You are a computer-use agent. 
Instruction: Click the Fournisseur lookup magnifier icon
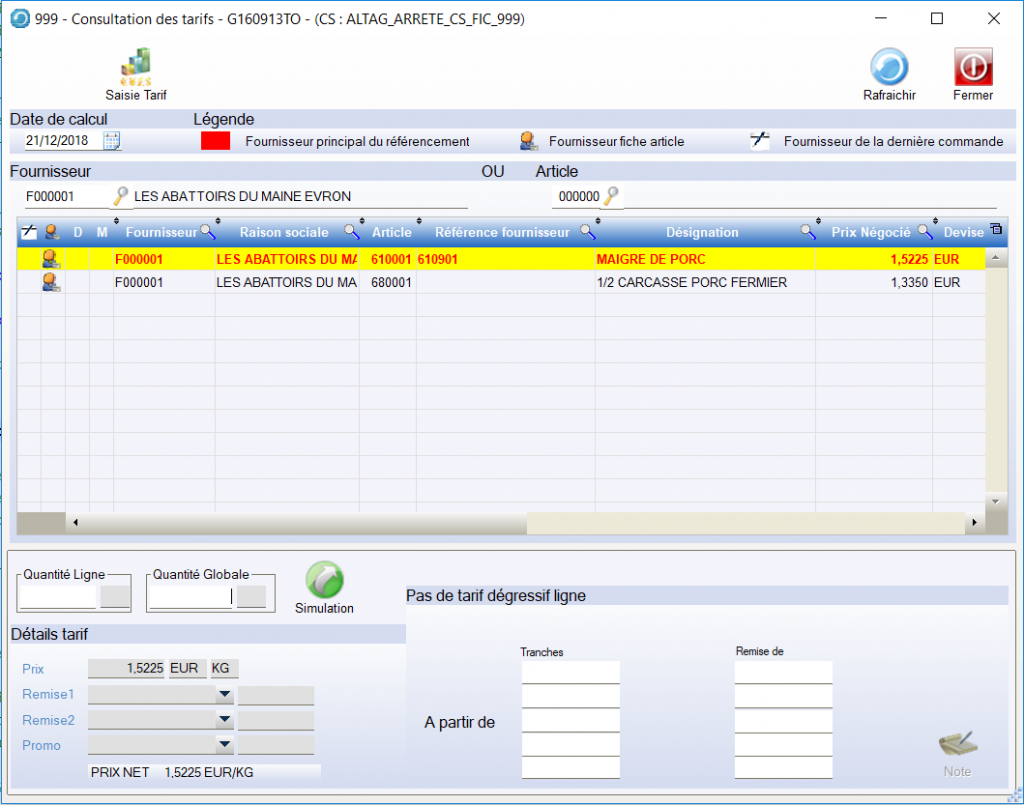pyautogui.click(x=120, y=196)
